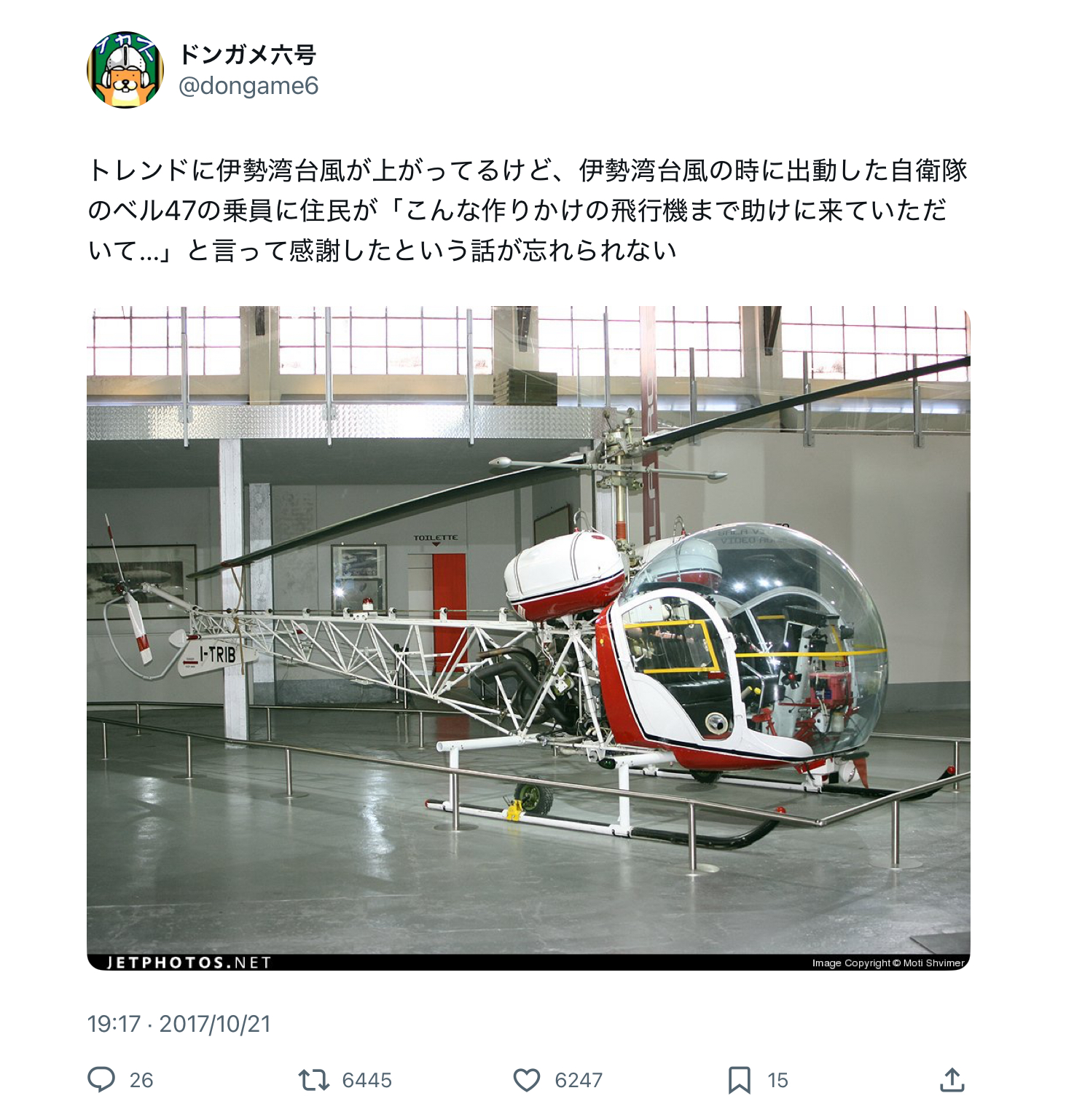
Task: View the 26 replies count
Action: click(141, 1080)
